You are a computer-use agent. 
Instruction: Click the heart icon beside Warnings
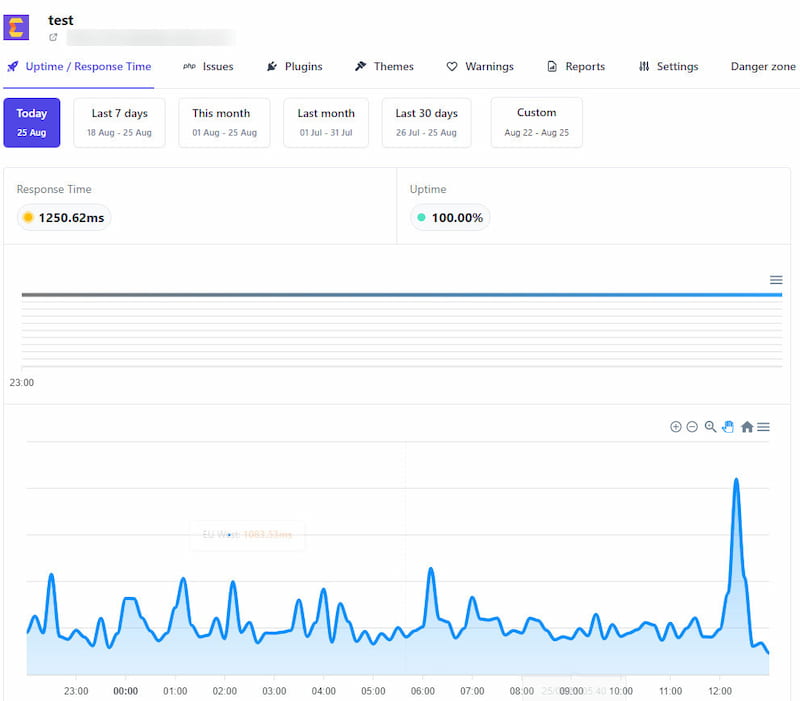pyautogui.click(x=452, y=66)
